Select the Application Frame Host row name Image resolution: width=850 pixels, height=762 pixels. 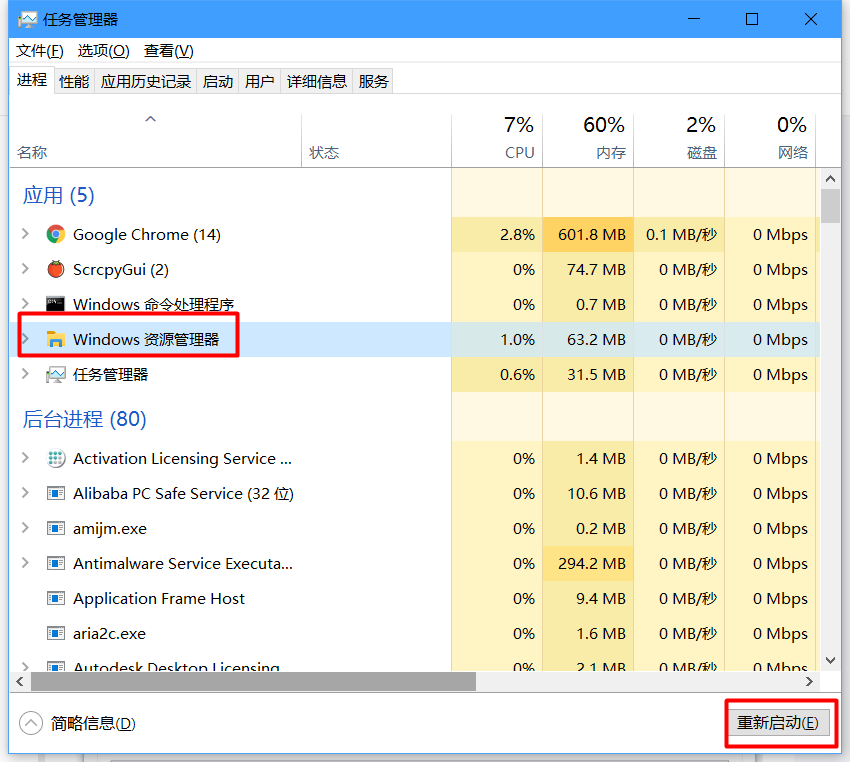click(x=159, y=598)
